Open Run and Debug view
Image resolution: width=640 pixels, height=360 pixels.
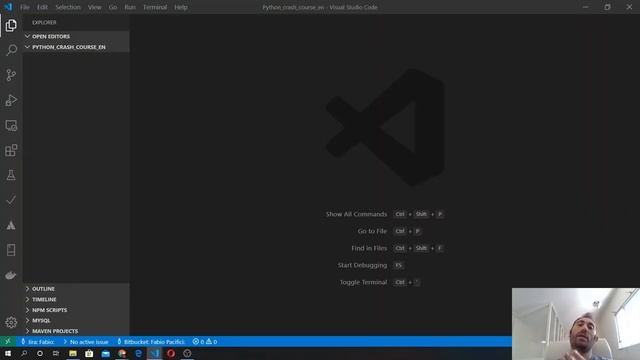click(11, 100)
